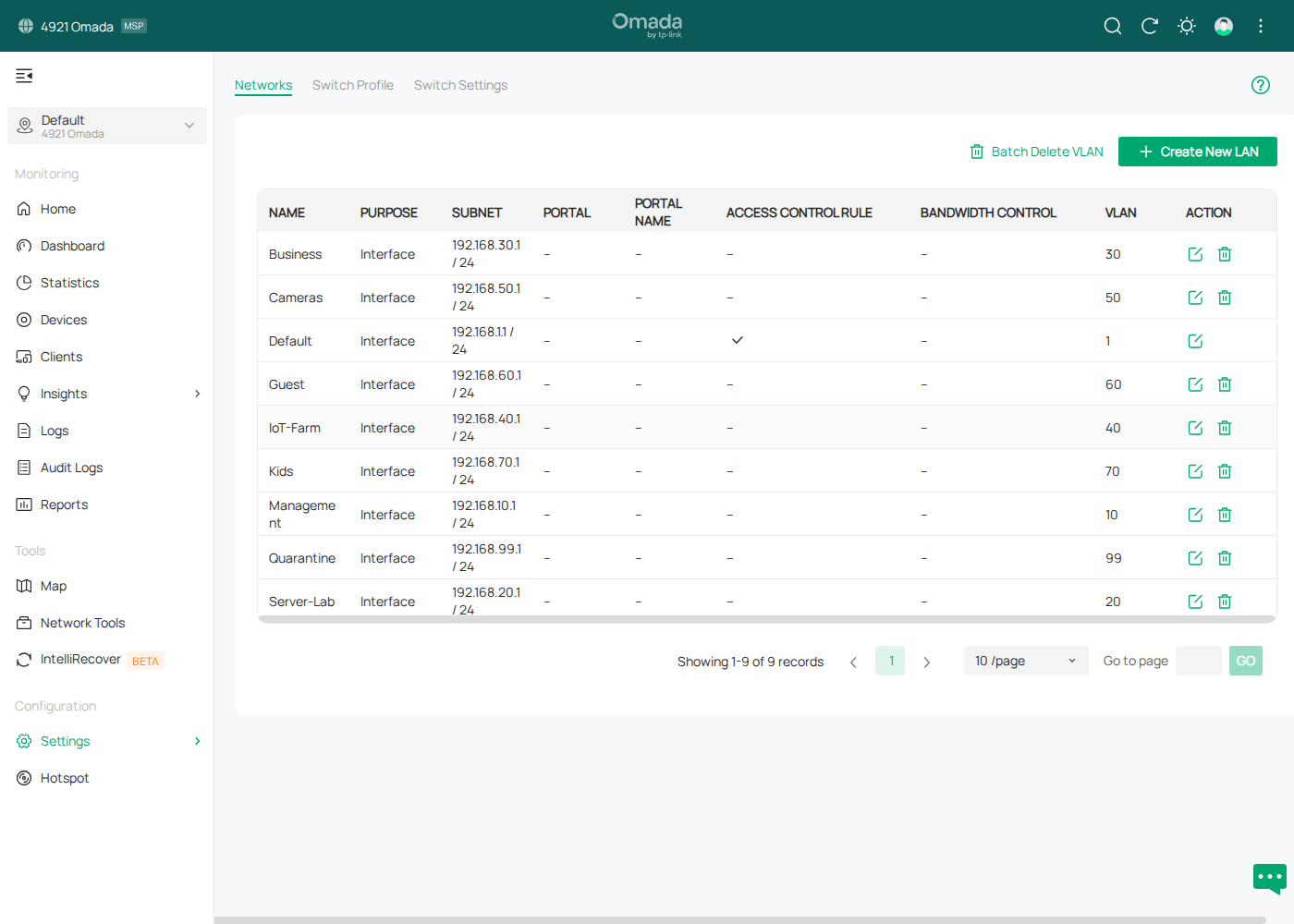Open the 10 /page size dropdown
Viewport: 1294px width, 924px height.
1025,661
